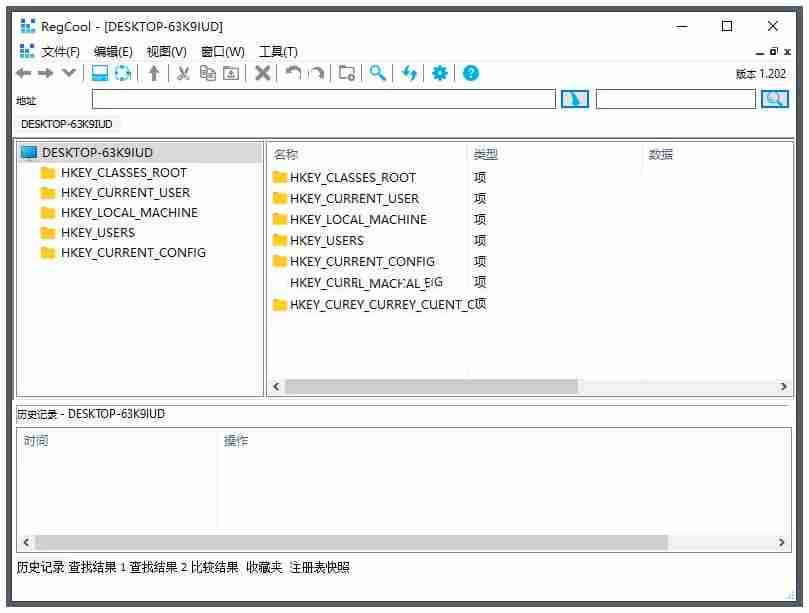
Task: Go back with the left arrow toolbar icon
Action: [x=24, y=73]
